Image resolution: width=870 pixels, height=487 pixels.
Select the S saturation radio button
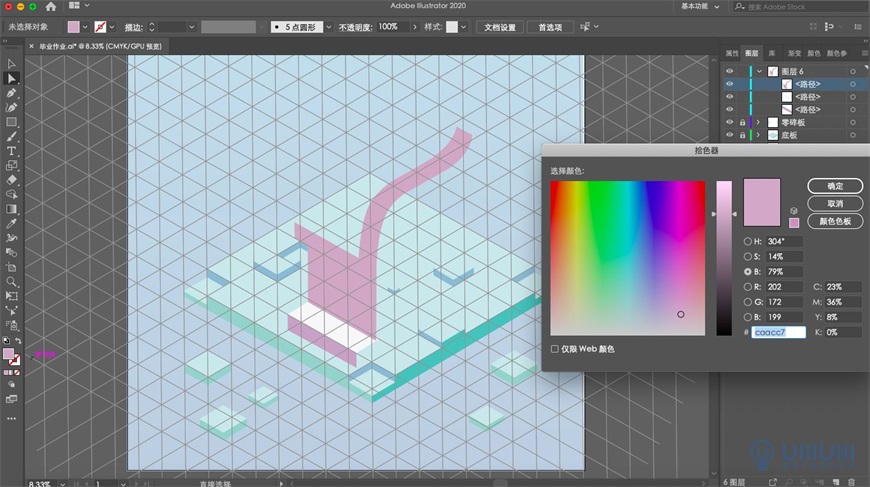click(747, 256)
